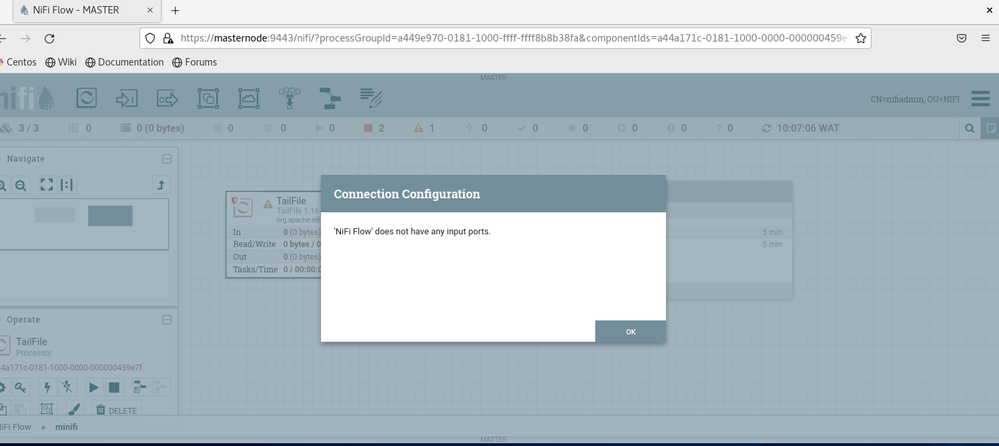The height and width of the screenshot is (446, 999).
Task: Disable component with crossed lightning icon
Action: pos(67,387)
